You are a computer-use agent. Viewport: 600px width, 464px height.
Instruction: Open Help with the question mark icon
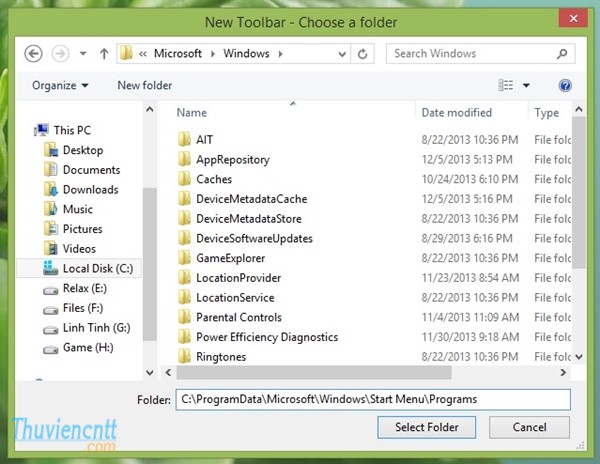click(x=565, y=85)
